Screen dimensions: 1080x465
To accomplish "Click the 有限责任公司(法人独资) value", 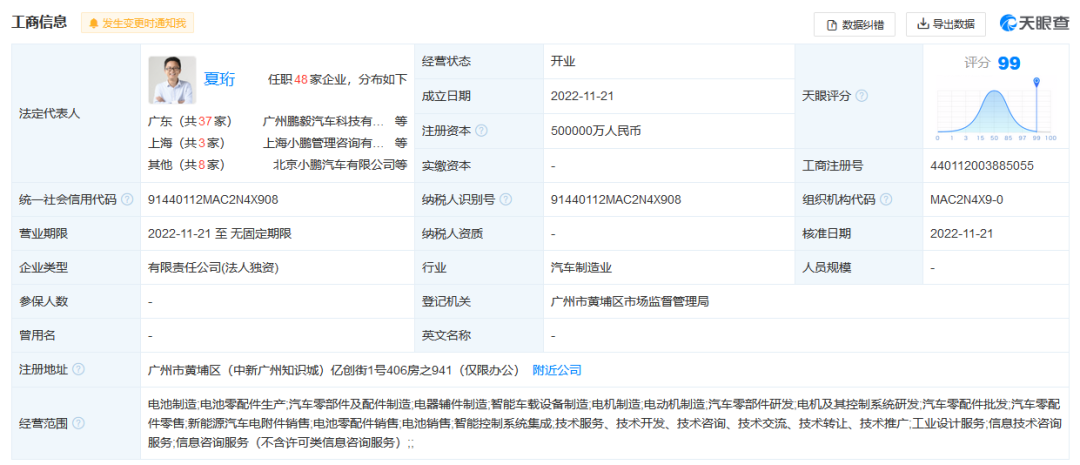I will (x=214, y=267).
